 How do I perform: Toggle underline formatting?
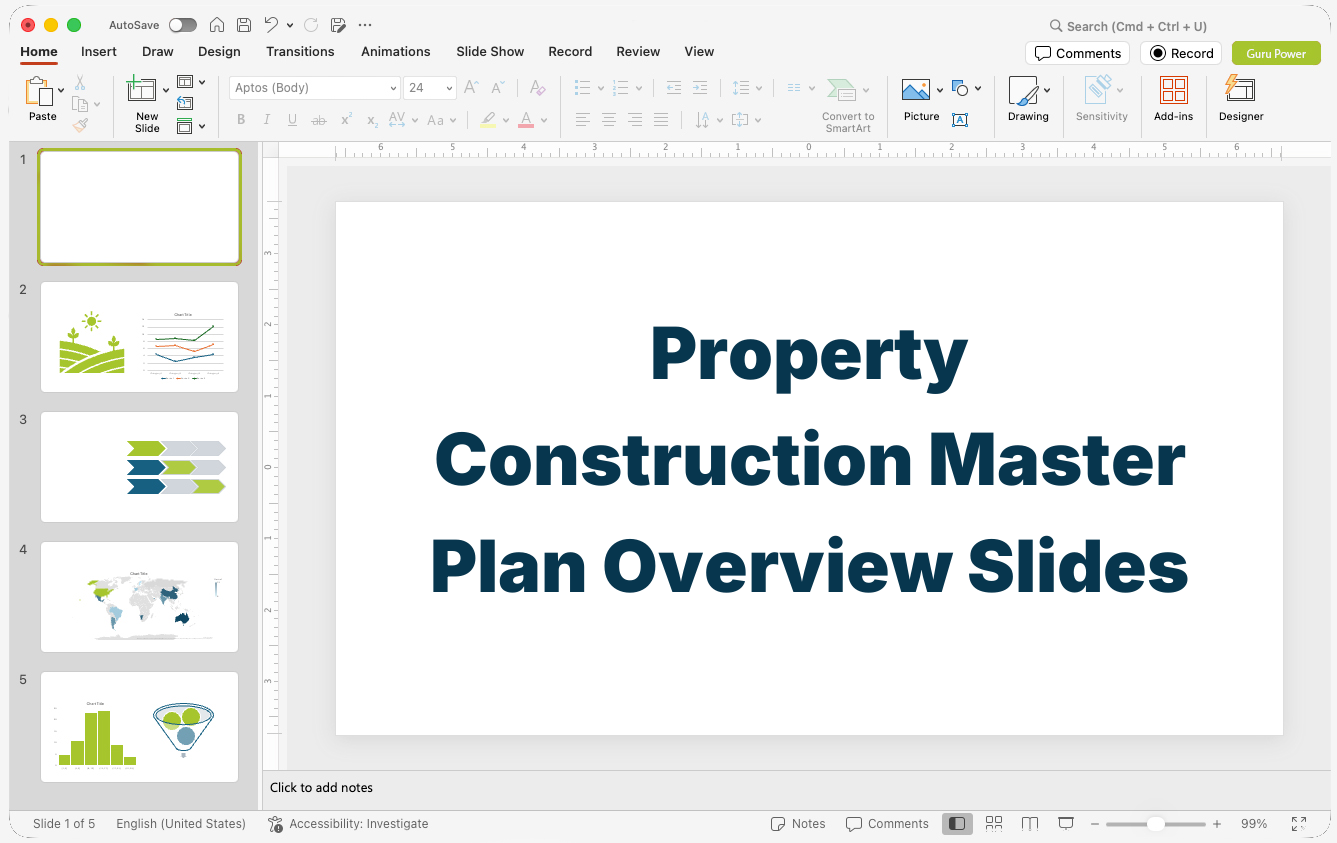point(292,120)
